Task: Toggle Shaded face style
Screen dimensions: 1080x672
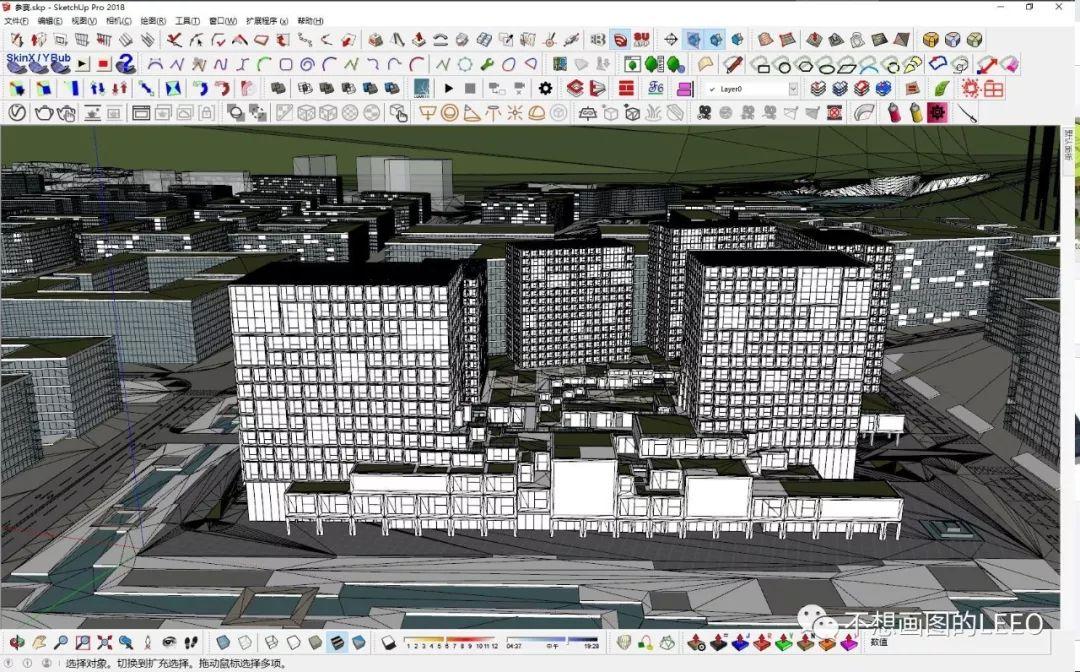Action: [x=315, y=642]
